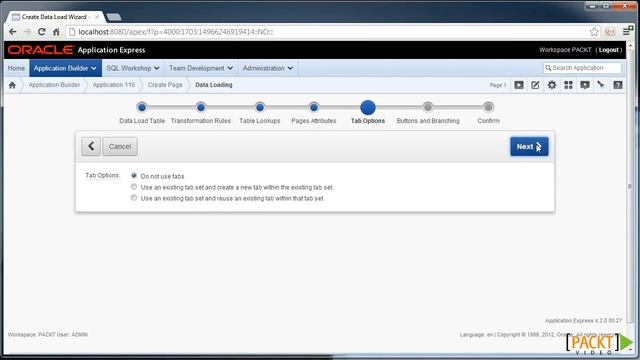Go to Application 116 breadcrumb
Screen dimensions: 640x360
click(x=114, y=85)
